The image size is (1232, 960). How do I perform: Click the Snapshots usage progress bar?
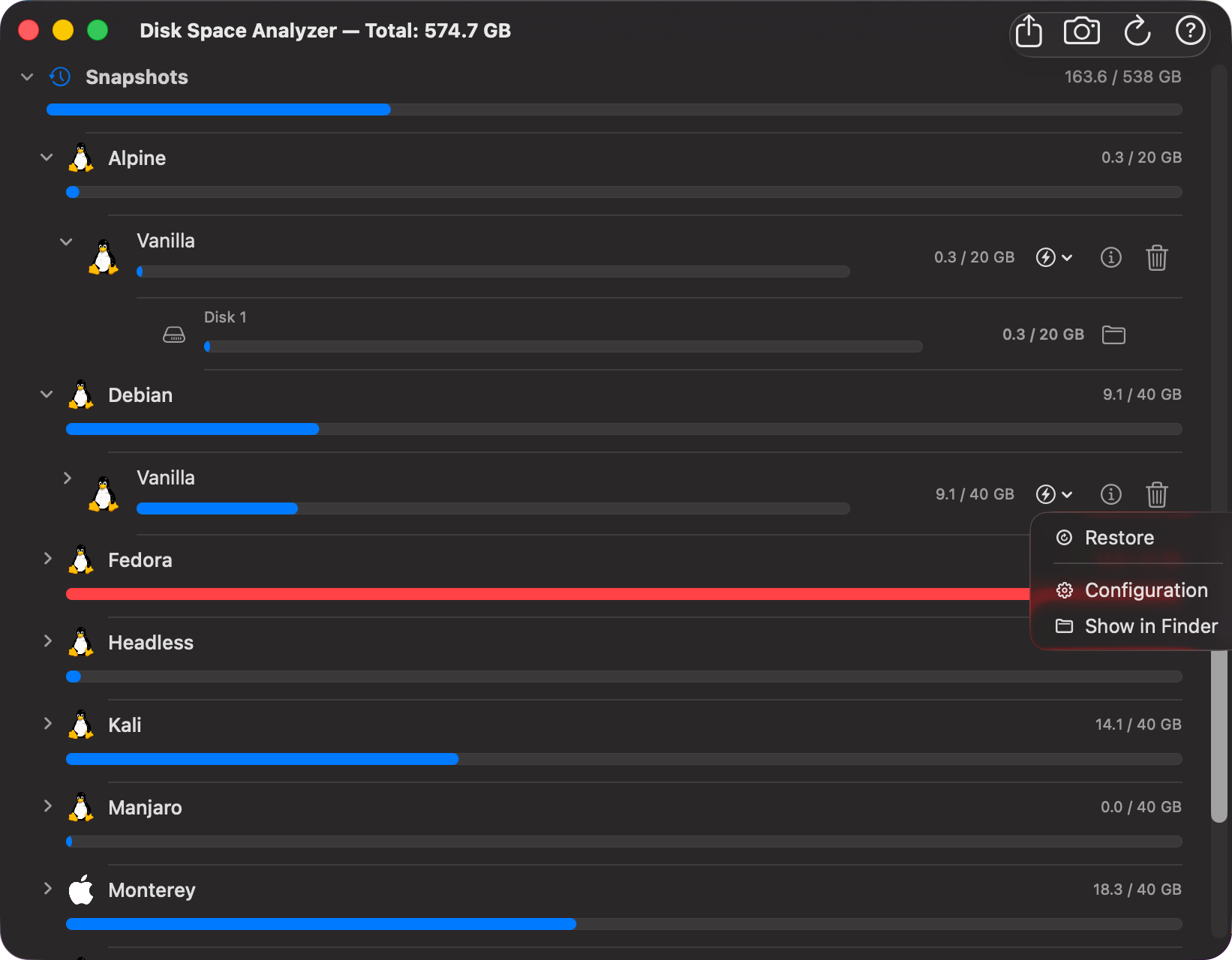pos(614,109)
